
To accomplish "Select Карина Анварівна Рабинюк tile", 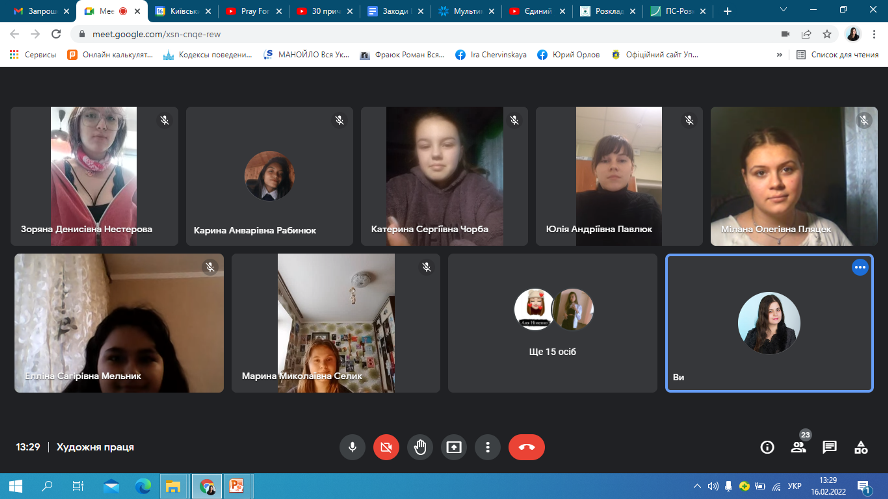I will [269, 176].
